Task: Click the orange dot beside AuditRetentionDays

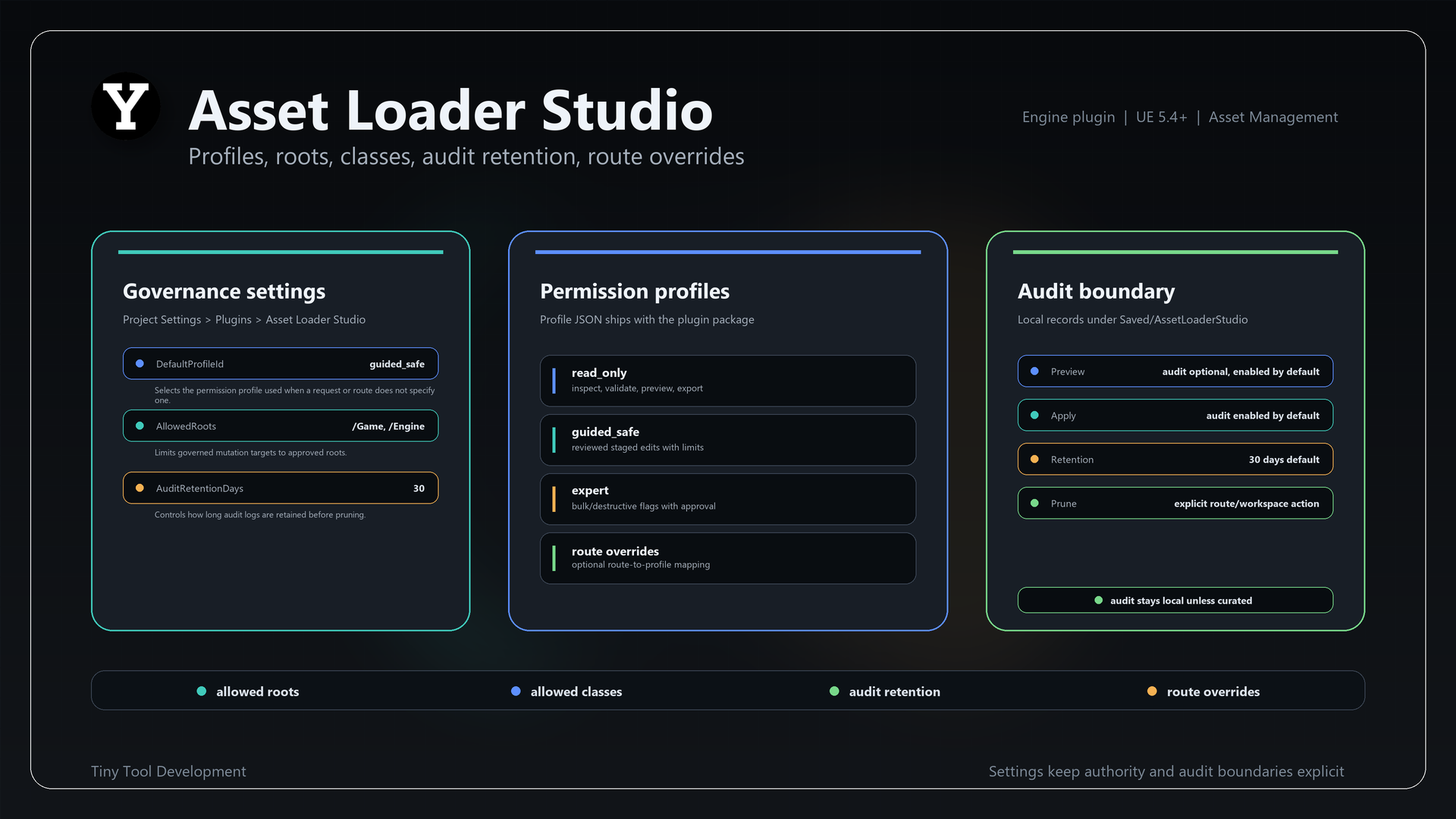Action: 140,488
